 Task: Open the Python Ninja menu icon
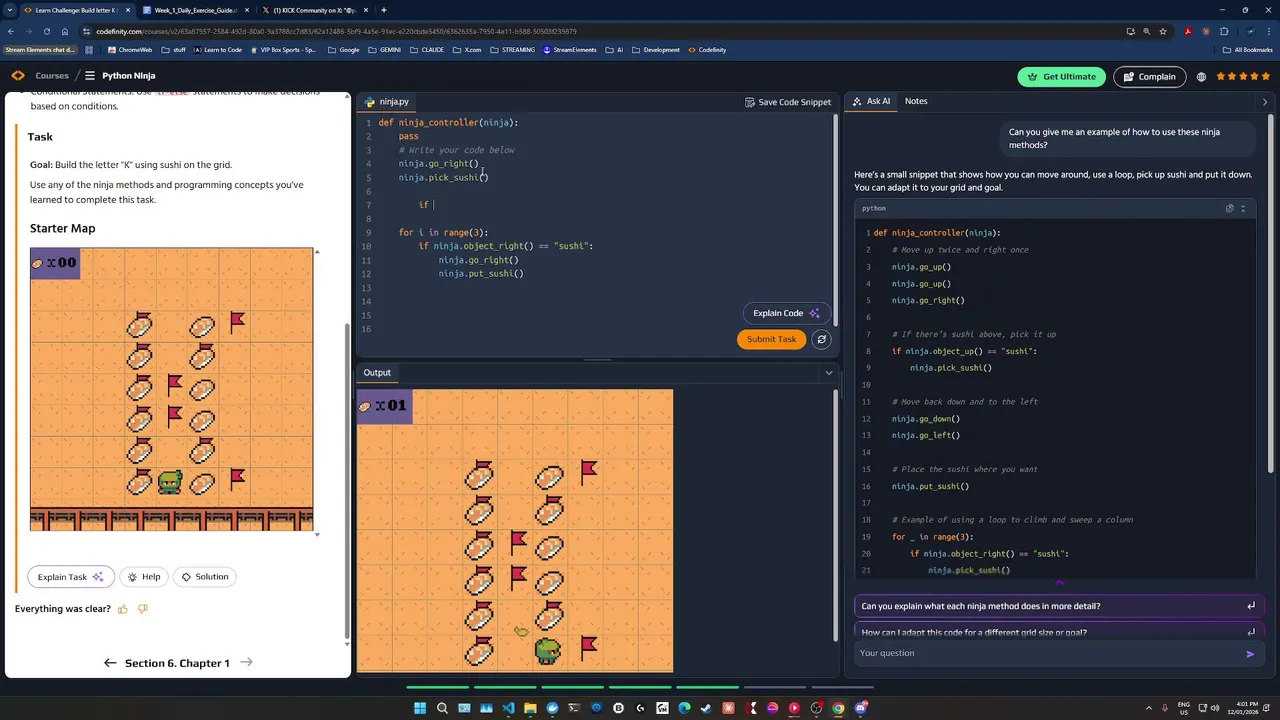coord(90,76)
